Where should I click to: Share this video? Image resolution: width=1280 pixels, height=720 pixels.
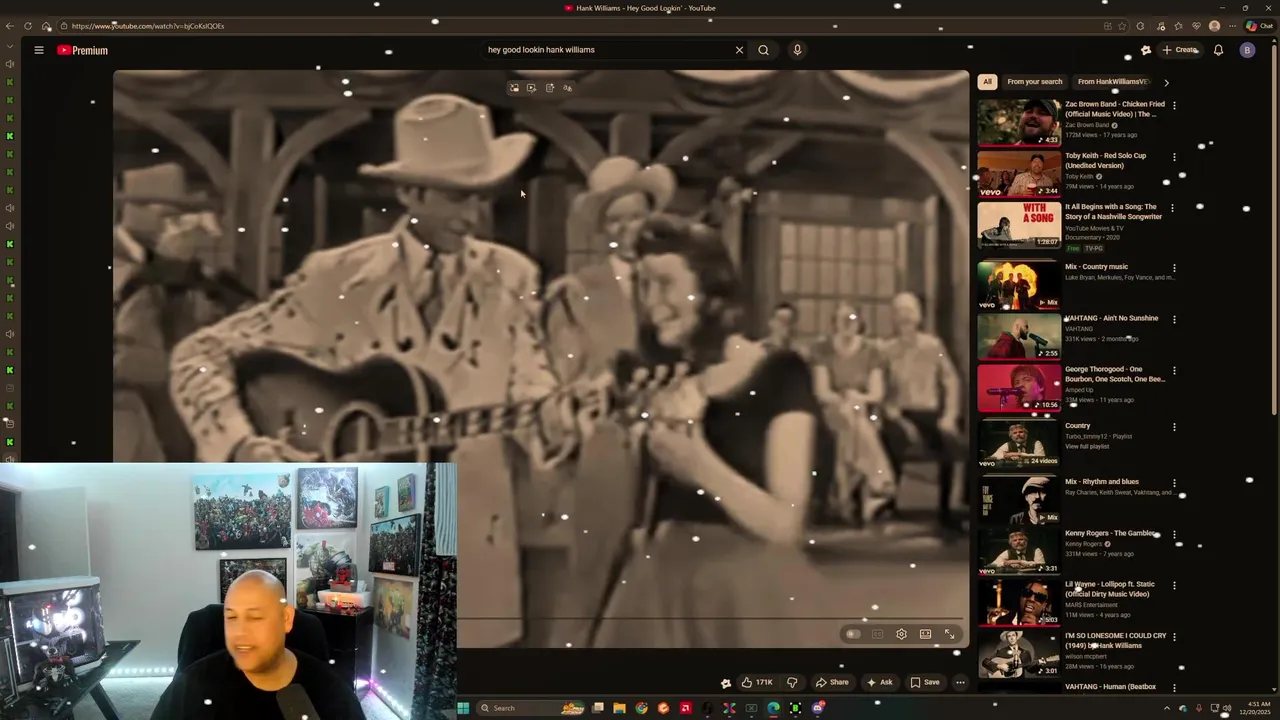pos(832,682)
